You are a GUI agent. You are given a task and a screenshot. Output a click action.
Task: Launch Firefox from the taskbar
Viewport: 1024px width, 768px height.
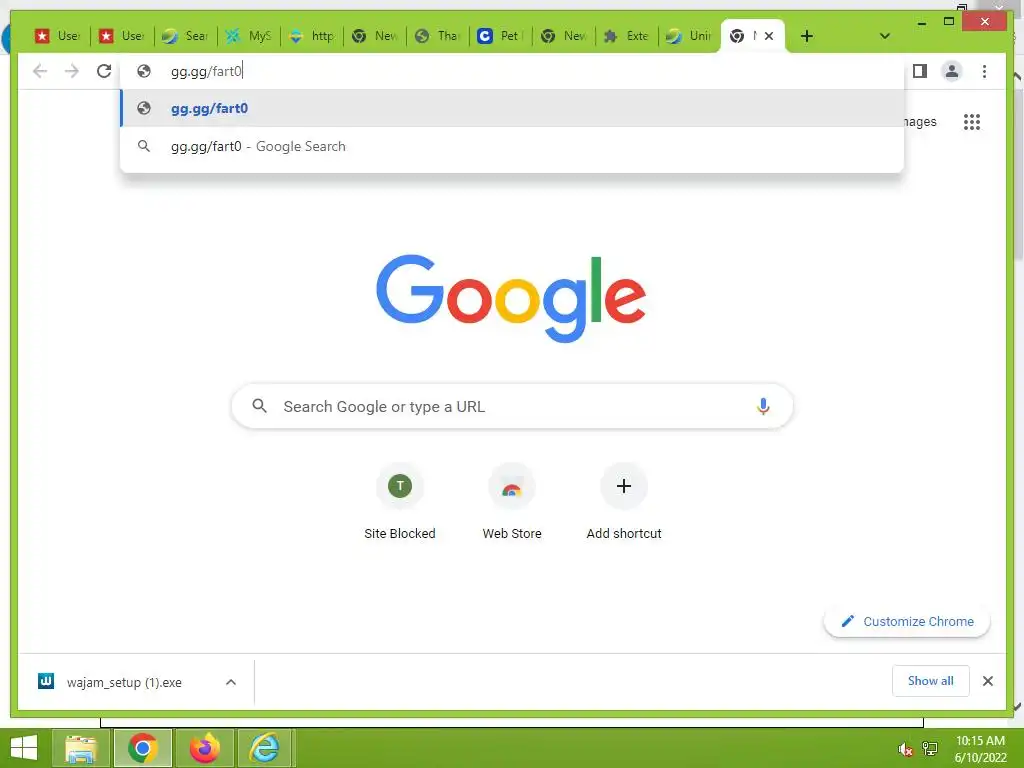coord(204,748)
